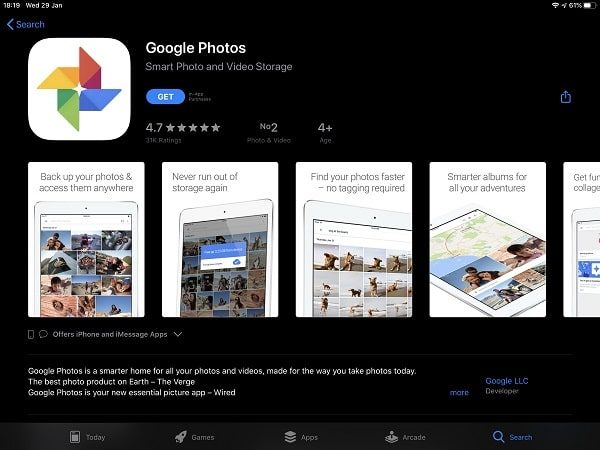The image size is (600, 450).
Task: Open the share sheet icon
Action: [566, 97]
